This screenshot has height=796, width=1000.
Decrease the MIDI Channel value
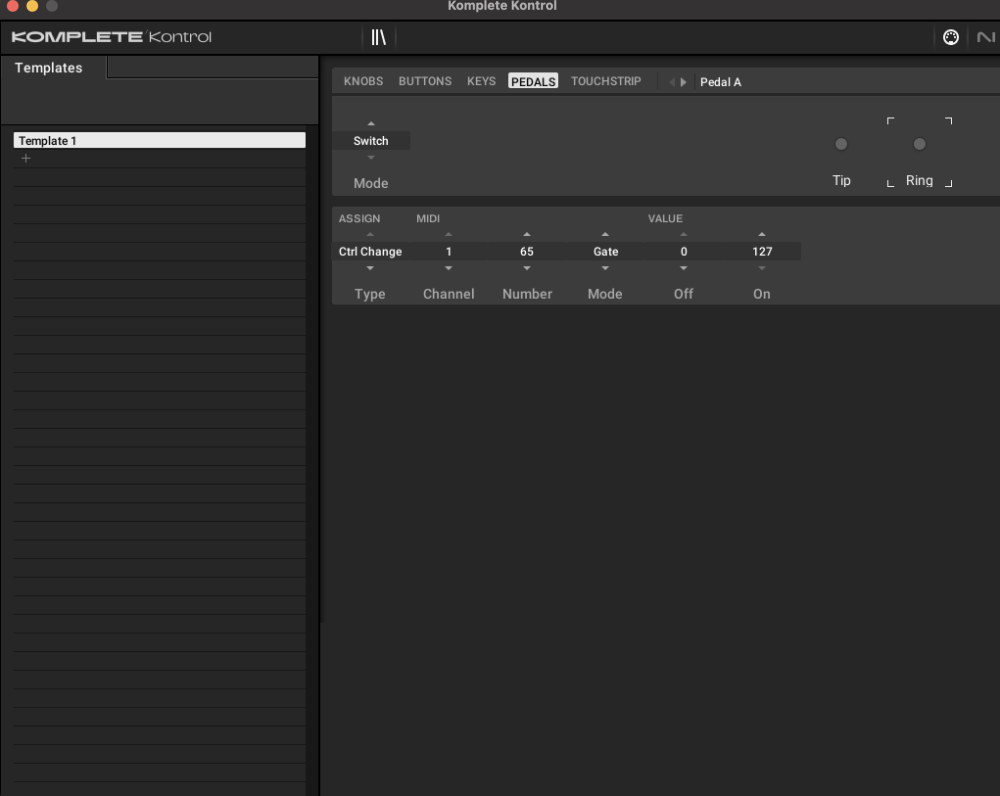point(448,269)
